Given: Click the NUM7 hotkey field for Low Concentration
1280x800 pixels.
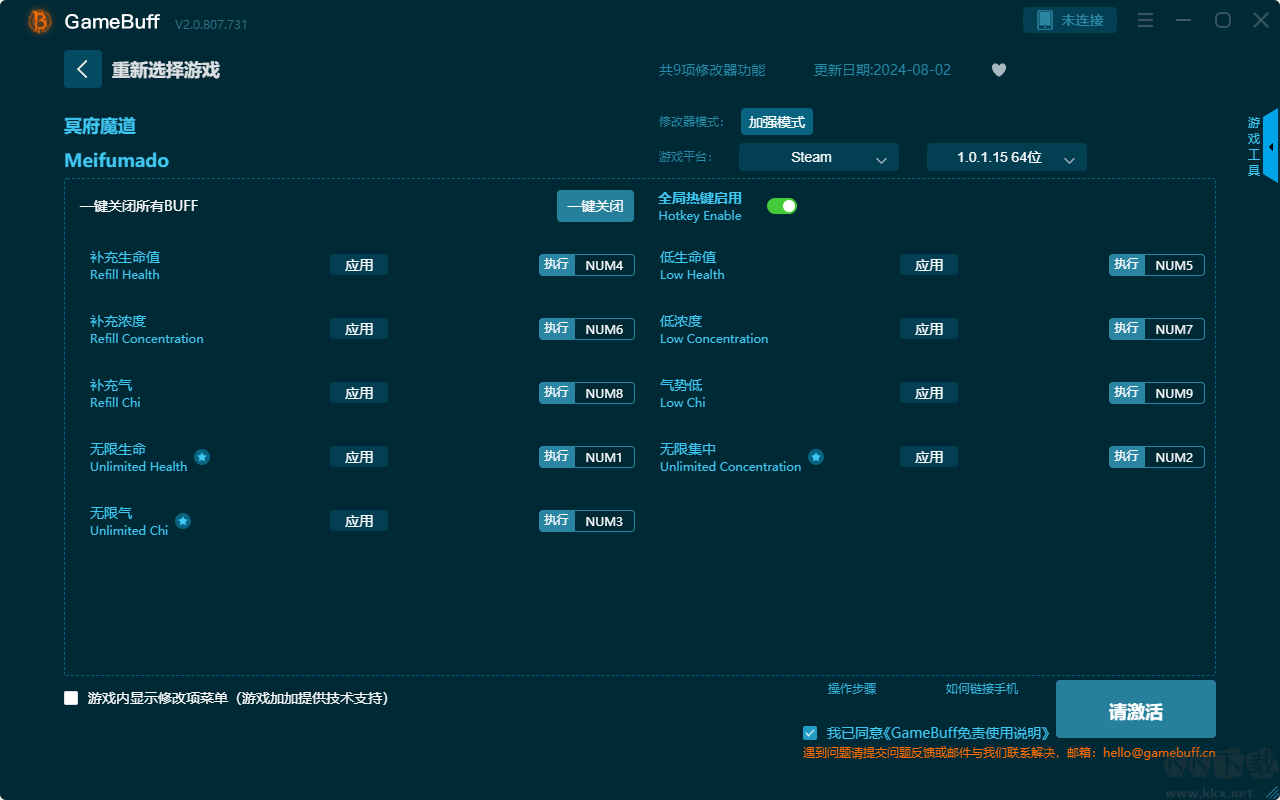Looking at the screenshot, I should click(1174, 329).
